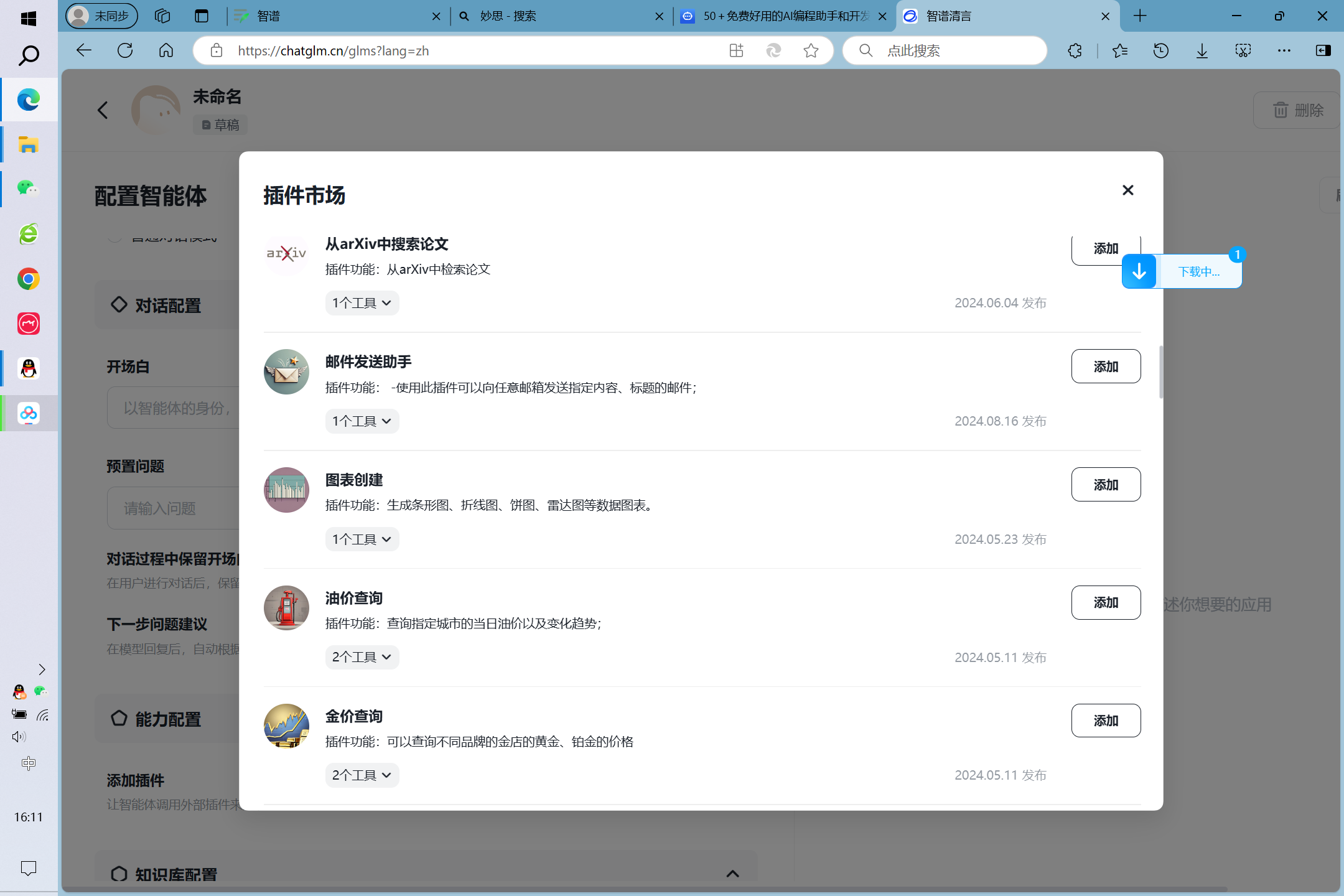Refresh the page with the reload icon
Image resolution: width=1344 pixels, height=896 pixels.
pyautogui.click(x=125, y=50)
